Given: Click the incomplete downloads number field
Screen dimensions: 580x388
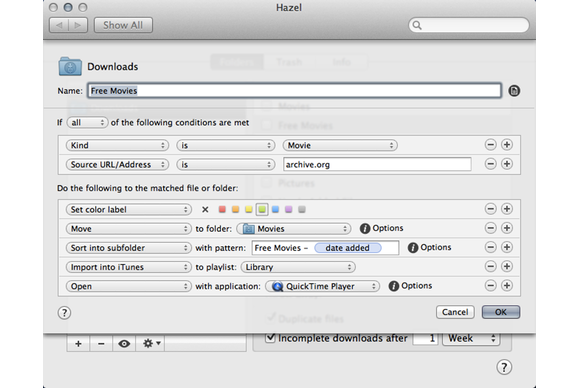Looking at the screenshot, I should (425, 338).
